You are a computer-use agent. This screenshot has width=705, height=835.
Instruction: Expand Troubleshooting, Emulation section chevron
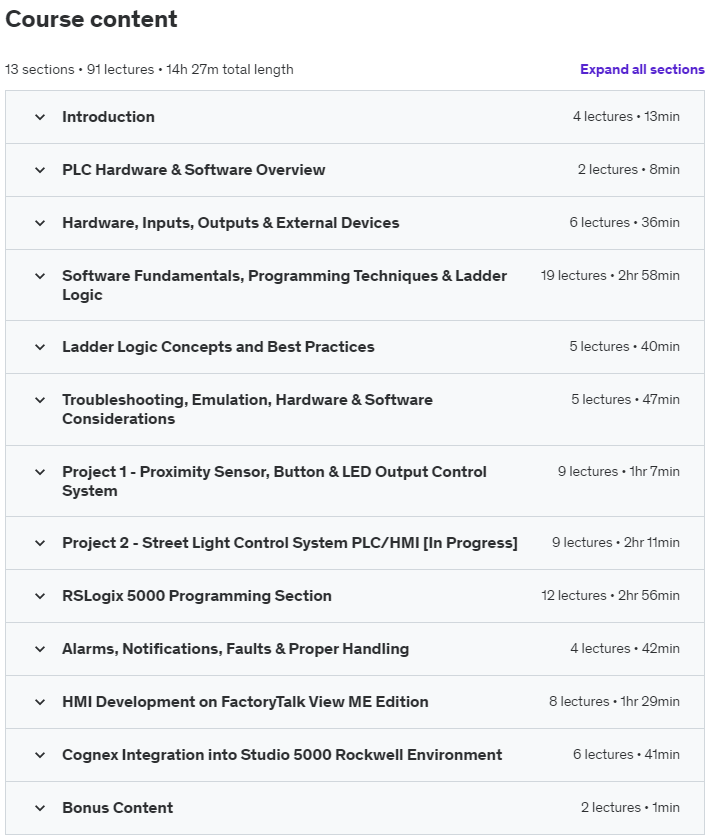pos(40,400)
